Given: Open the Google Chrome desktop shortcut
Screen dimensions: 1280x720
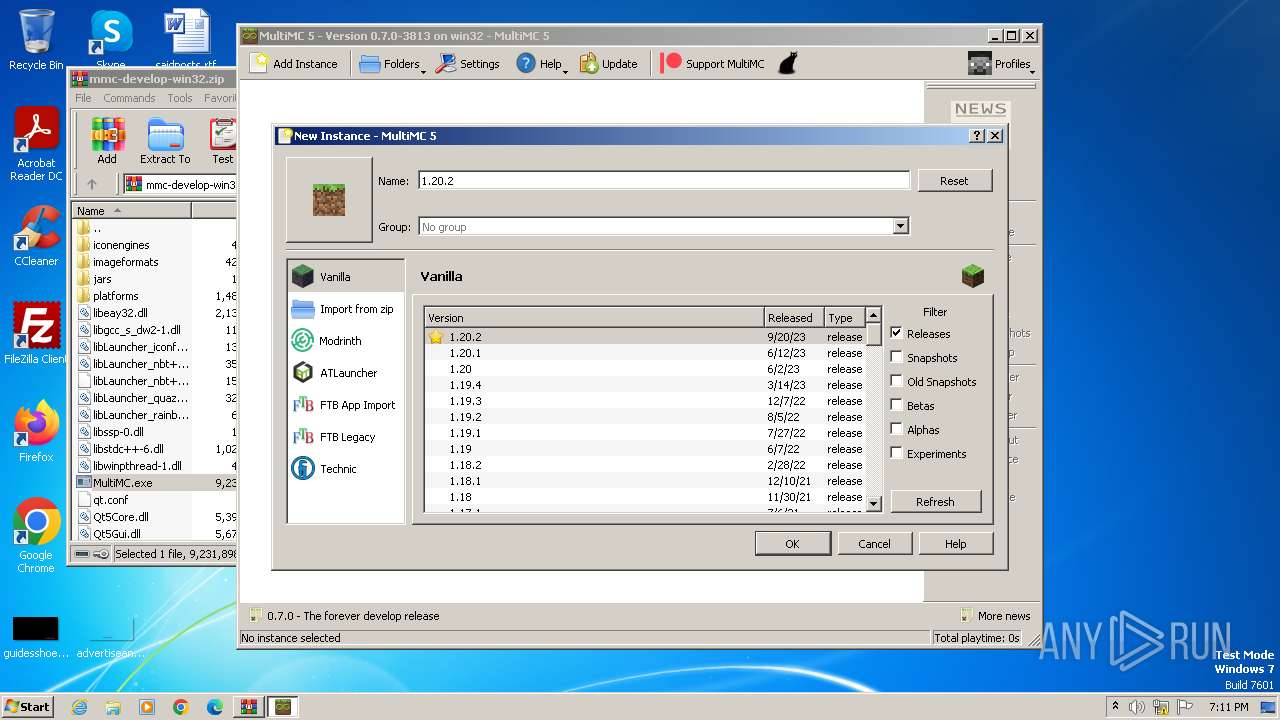Looking at the screenshot, I should click(36, 536).
